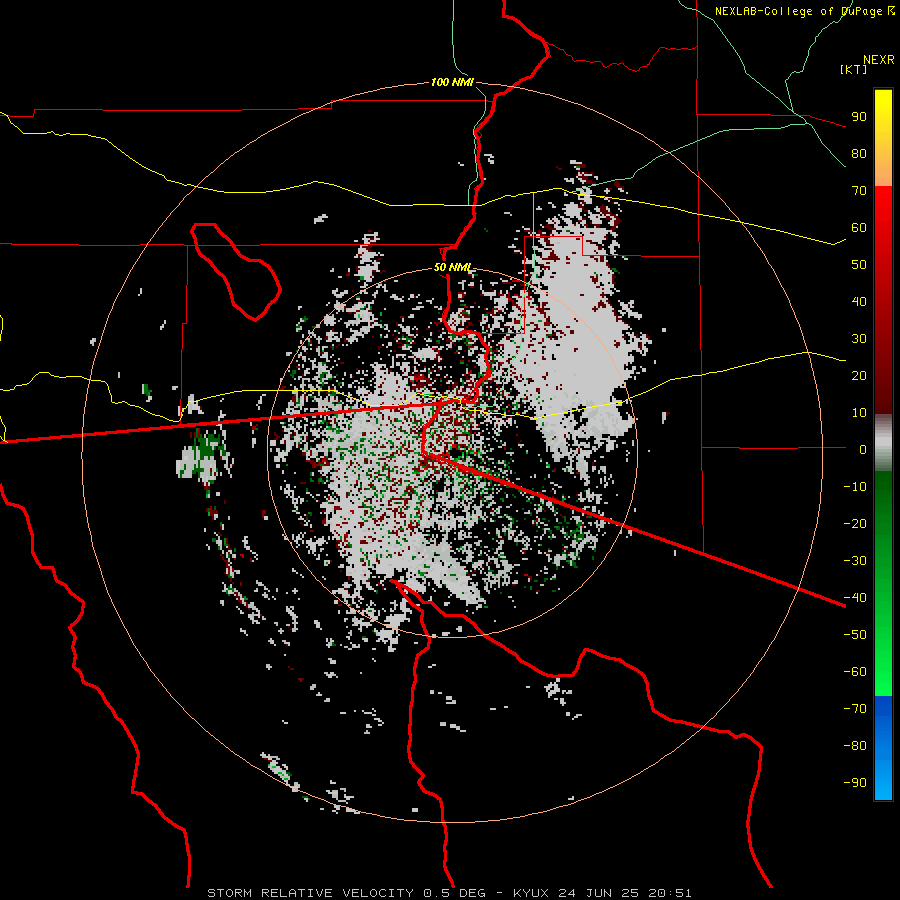The width and height of the screenshot is (900, 900).
Task: Click the Storm Relative Velocity title caption
Action: pos(449,893)
